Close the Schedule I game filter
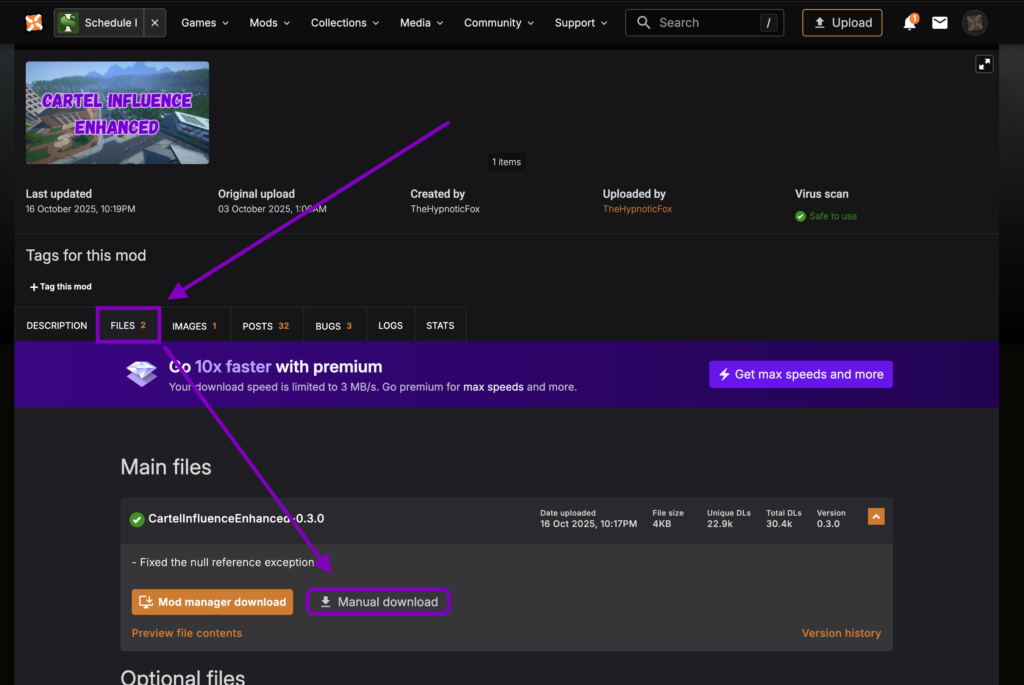Screen dimensions: 1024x685 click(155, 23)
